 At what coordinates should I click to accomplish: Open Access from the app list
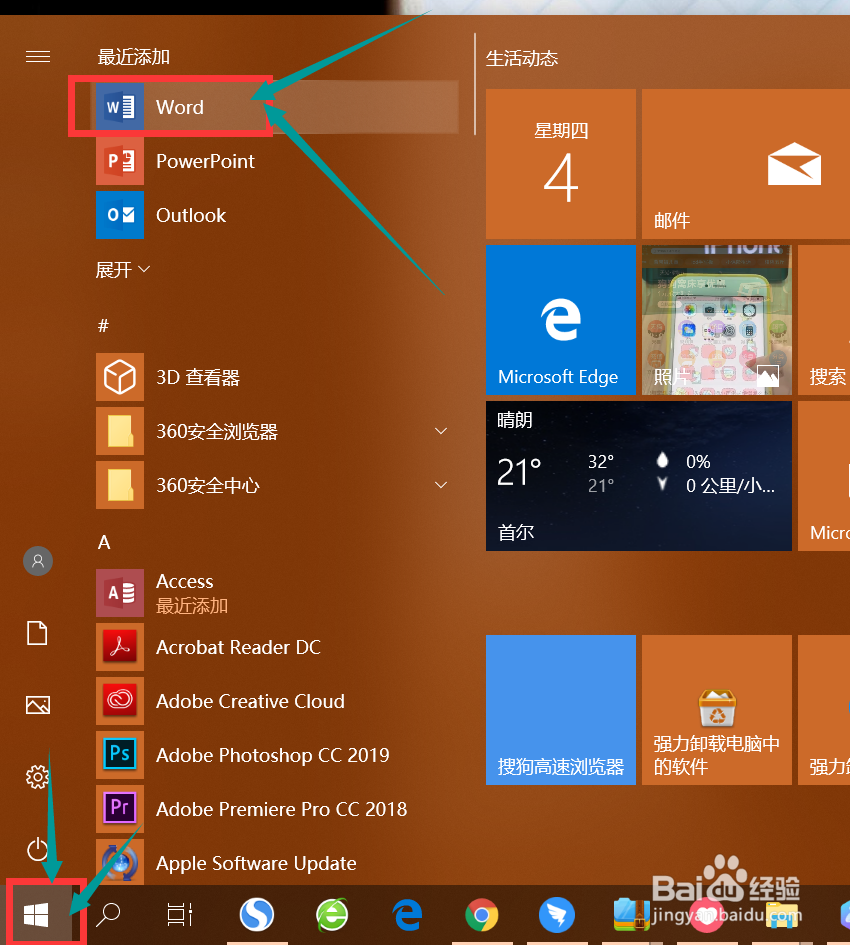184,581
